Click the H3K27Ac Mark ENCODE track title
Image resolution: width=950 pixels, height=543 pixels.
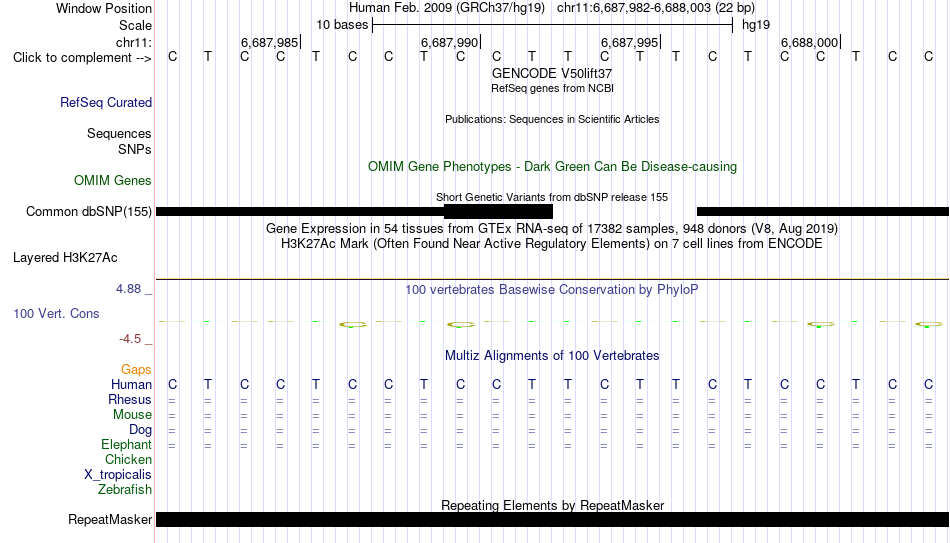[x=552, y=244]
